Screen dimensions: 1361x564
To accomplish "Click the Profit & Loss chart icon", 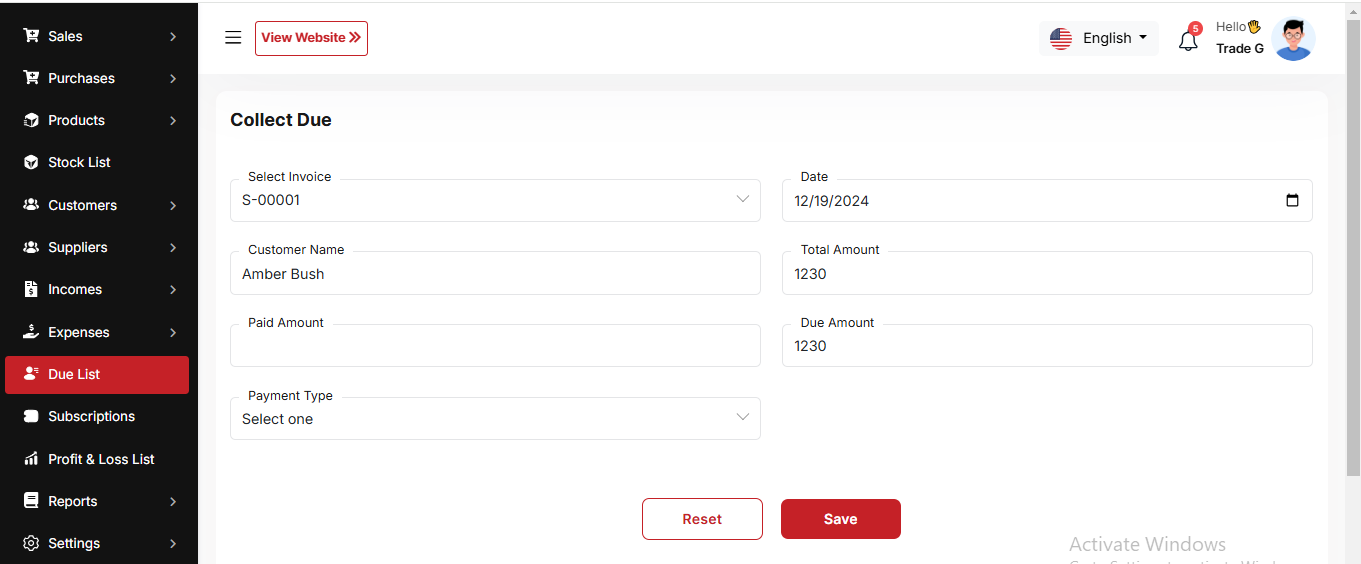I will point(31,459).
